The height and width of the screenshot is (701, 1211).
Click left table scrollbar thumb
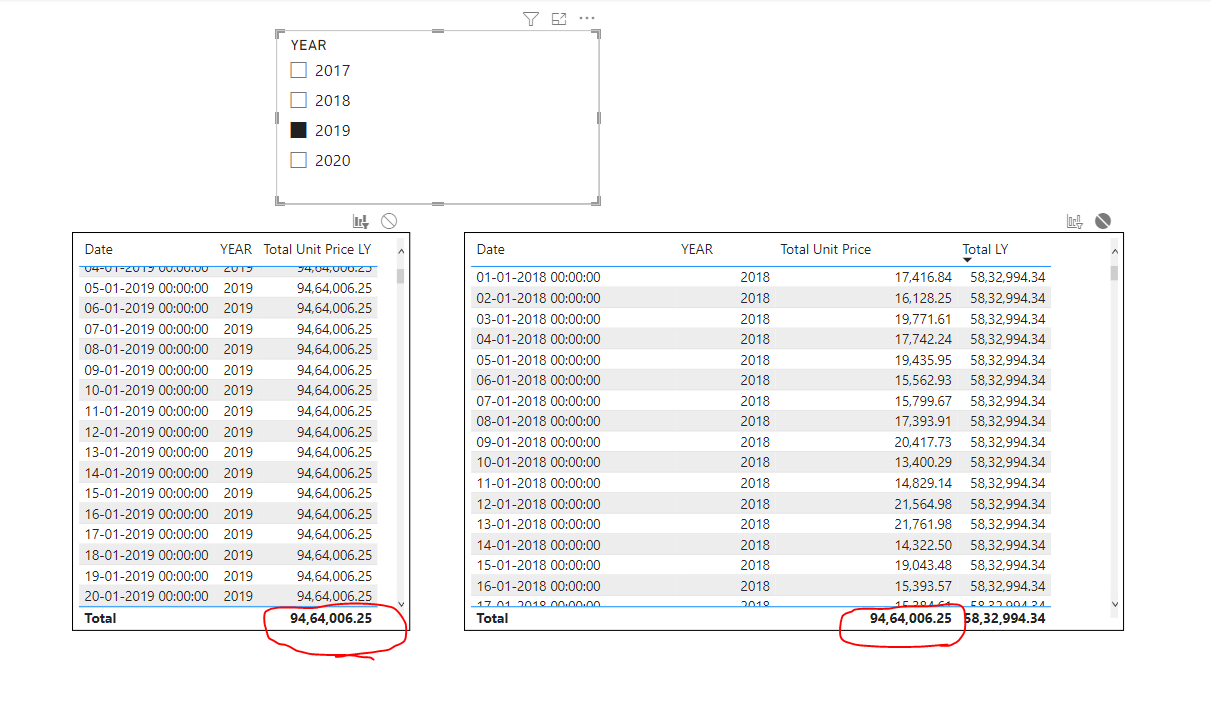tap(401, 276)
